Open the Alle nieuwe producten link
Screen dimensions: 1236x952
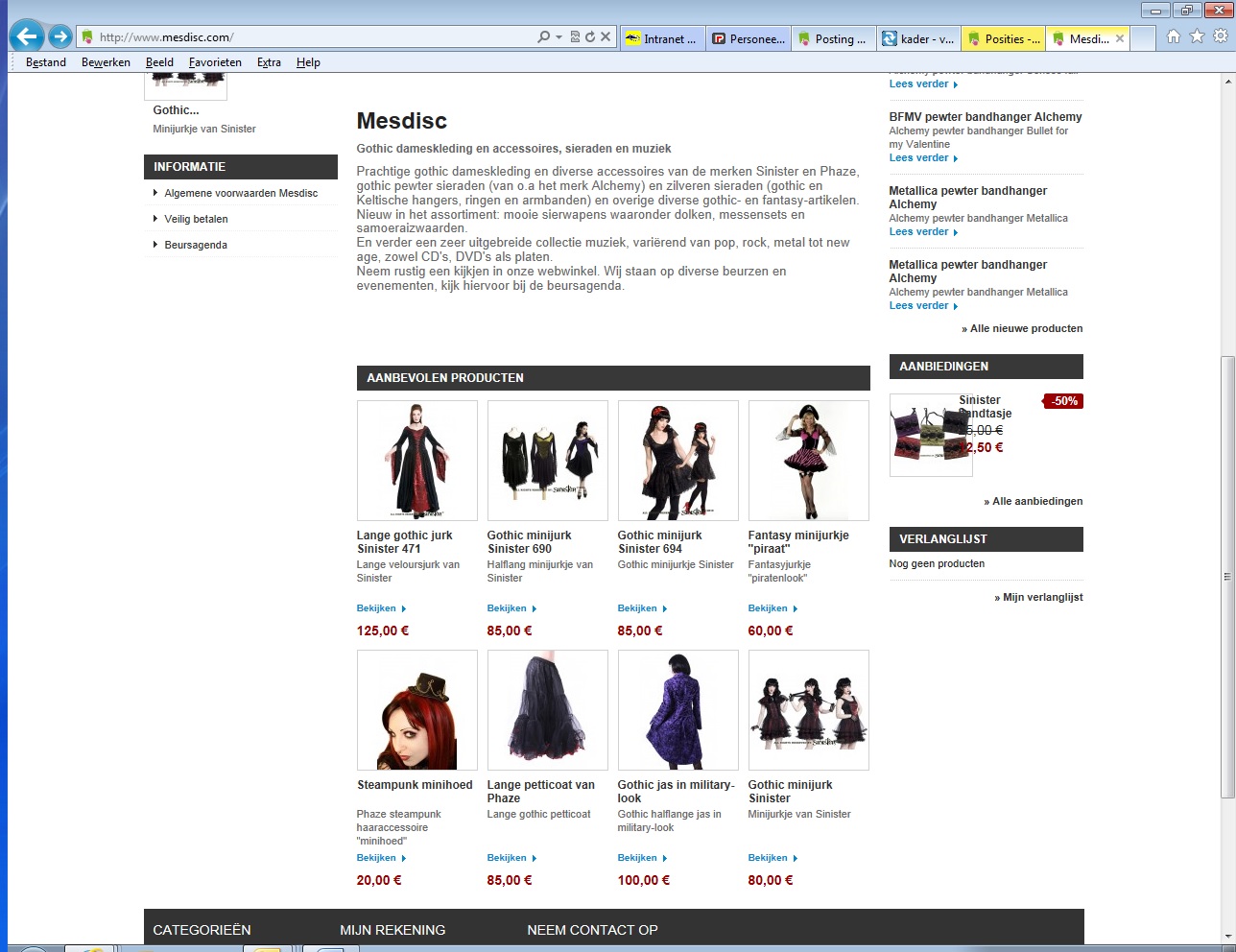[1022, 328]
